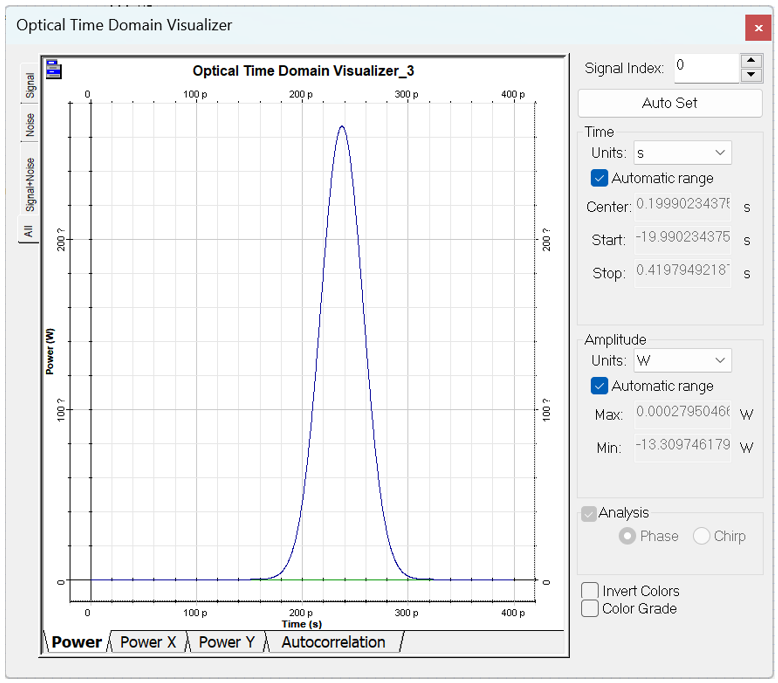This screenshot has height=683, width=778.
Task: Toggle Automatic range under Time
Action: tap(599, 178)
